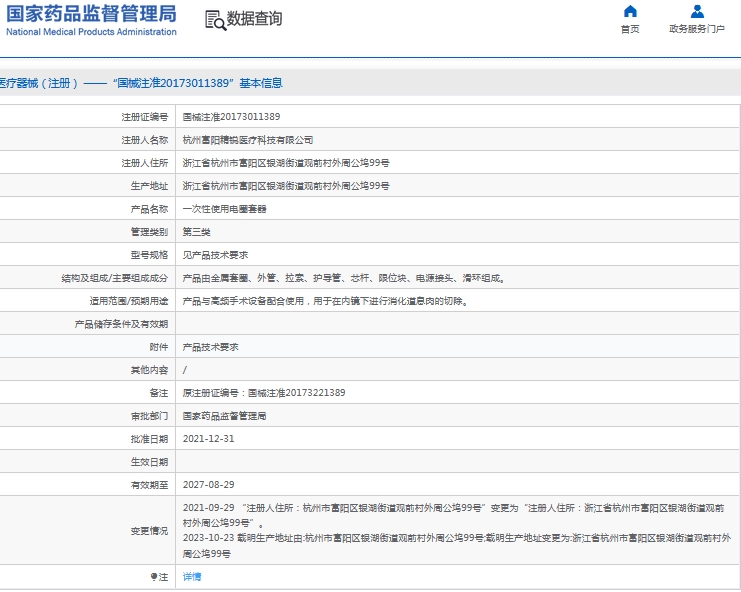Click the 原注册证编号 remark value
741x592 pixels.
[x=264, y=393]
